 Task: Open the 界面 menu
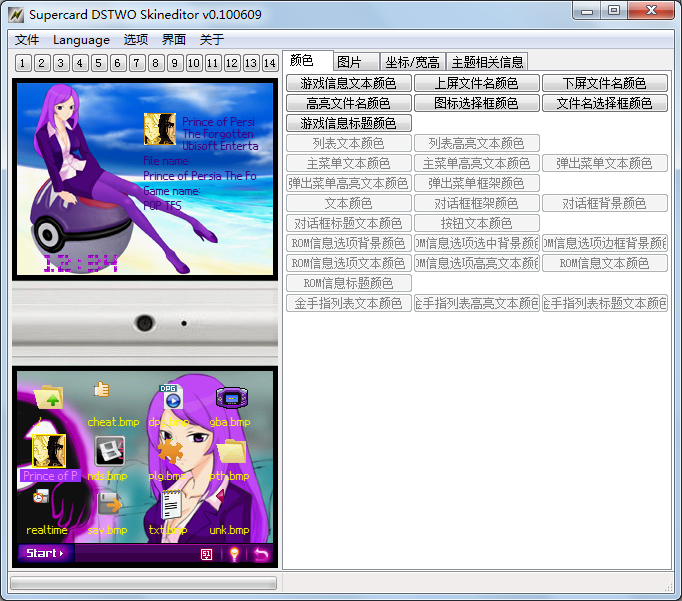174,40
